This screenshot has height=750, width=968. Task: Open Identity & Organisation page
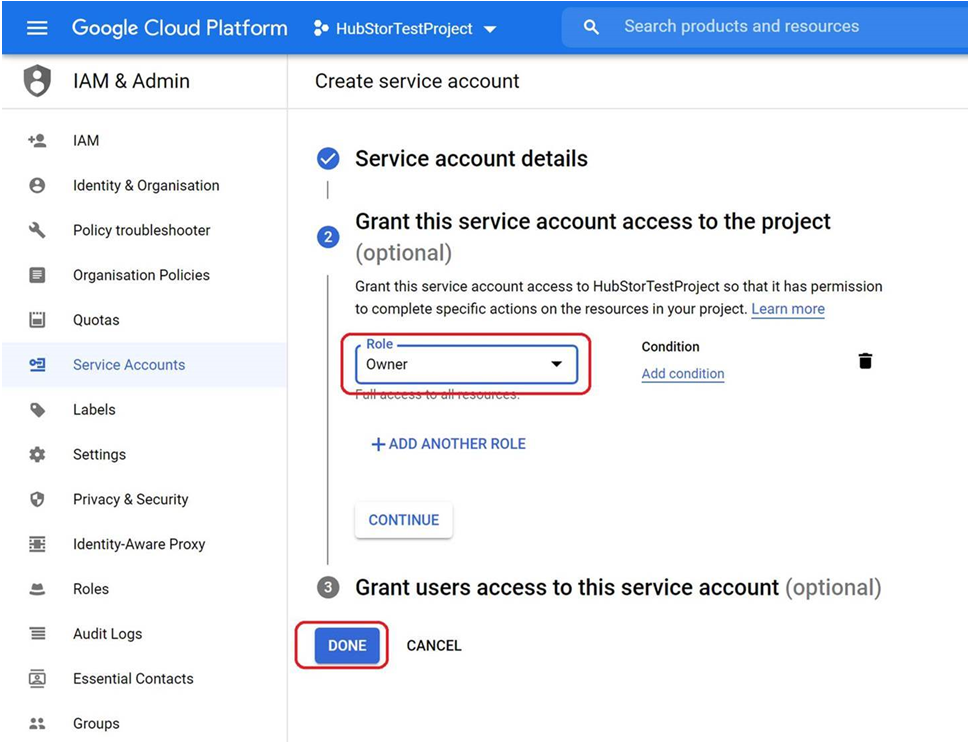coord(144,185)
